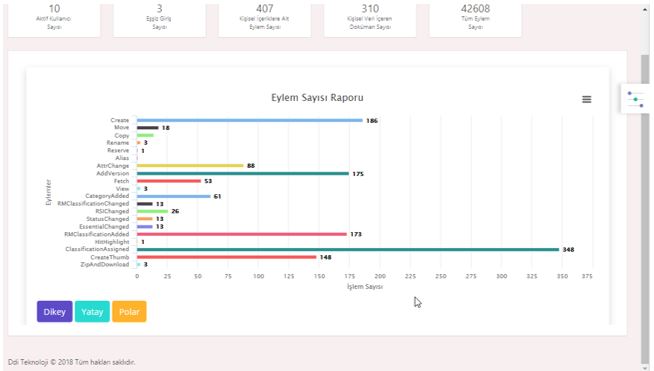Screen dimensions: 654x371
Task: Click the Rename axis label
Action: 118,143
